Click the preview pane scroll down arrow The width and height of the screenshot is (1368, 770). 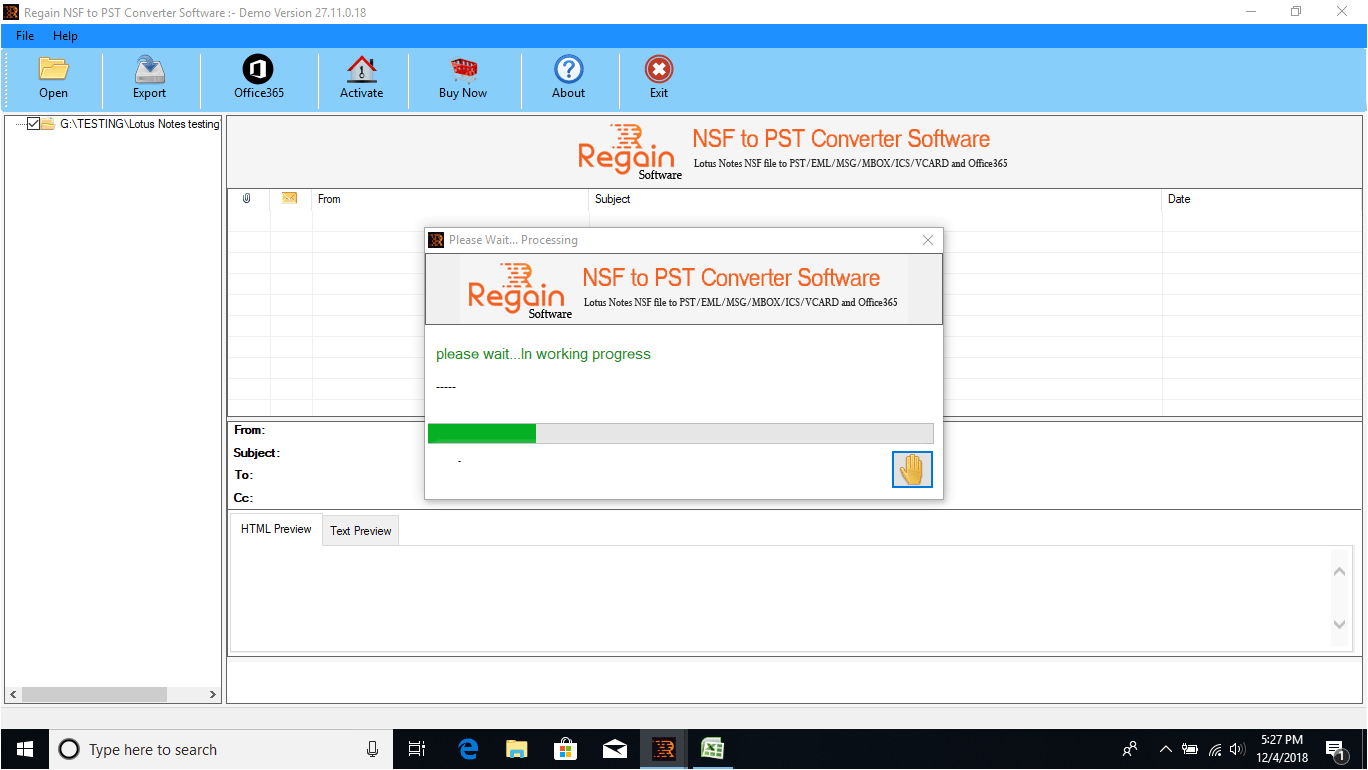click(1340, 624)
